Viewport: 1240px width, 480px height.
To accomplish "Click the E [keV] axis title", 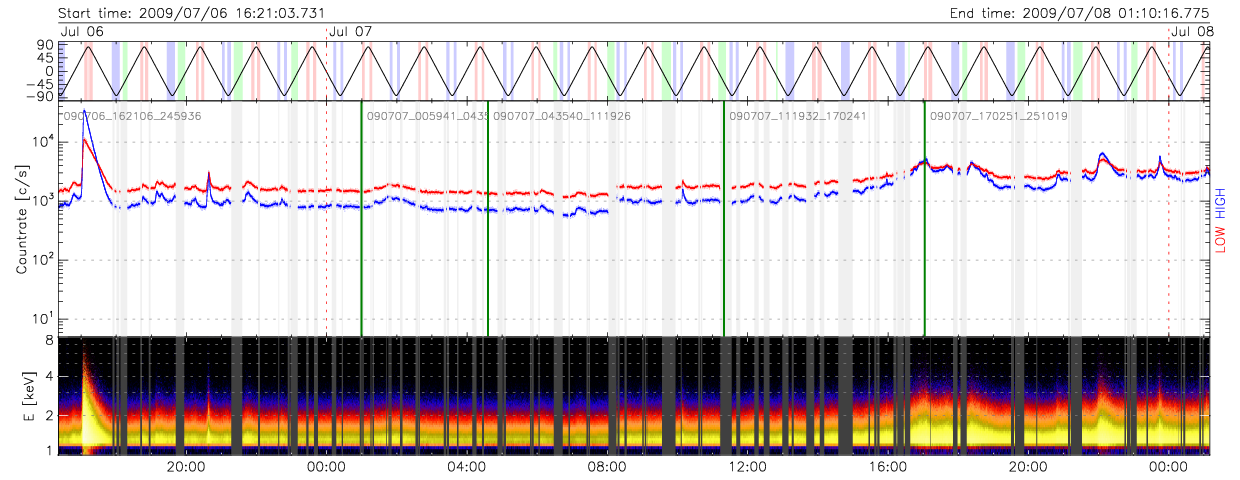I will [x=21, y=396].
